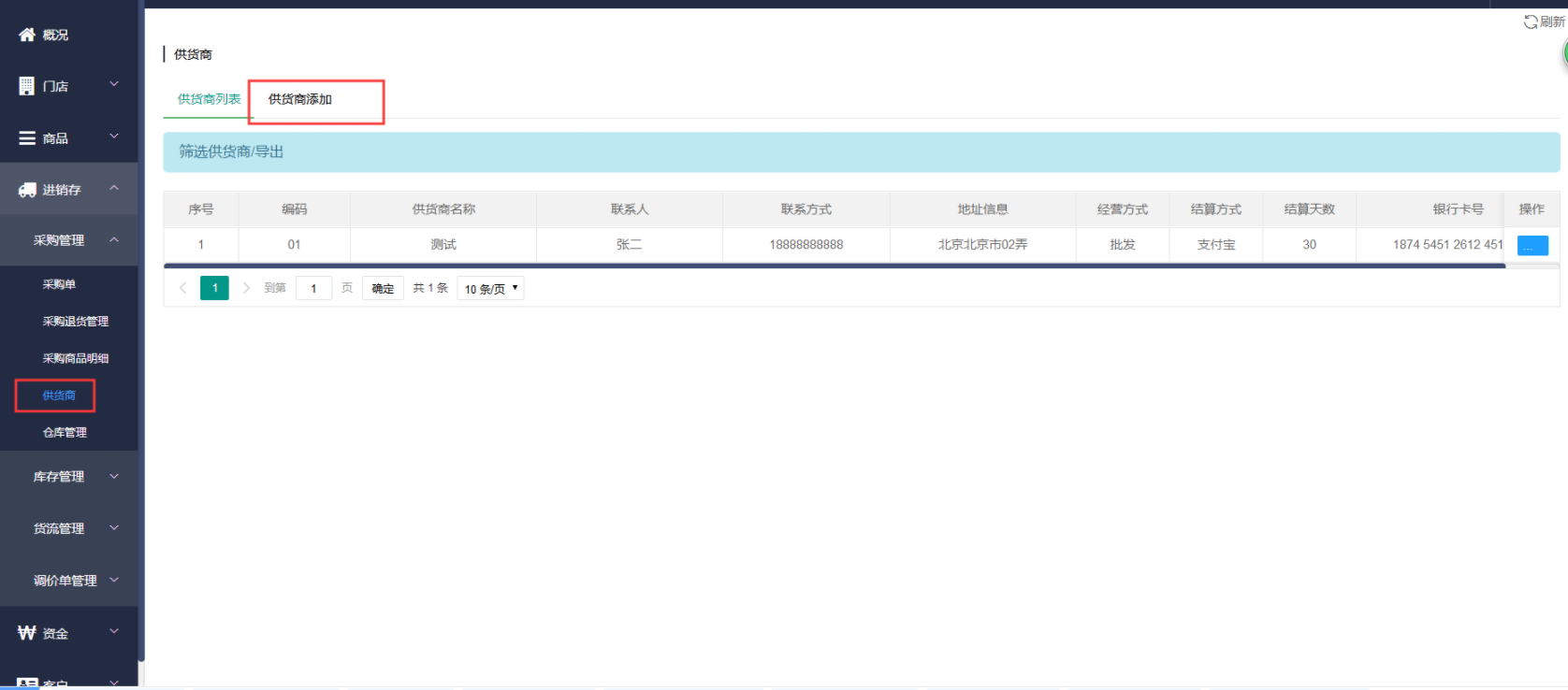Click the 联系方式 column header

(806, 209)
